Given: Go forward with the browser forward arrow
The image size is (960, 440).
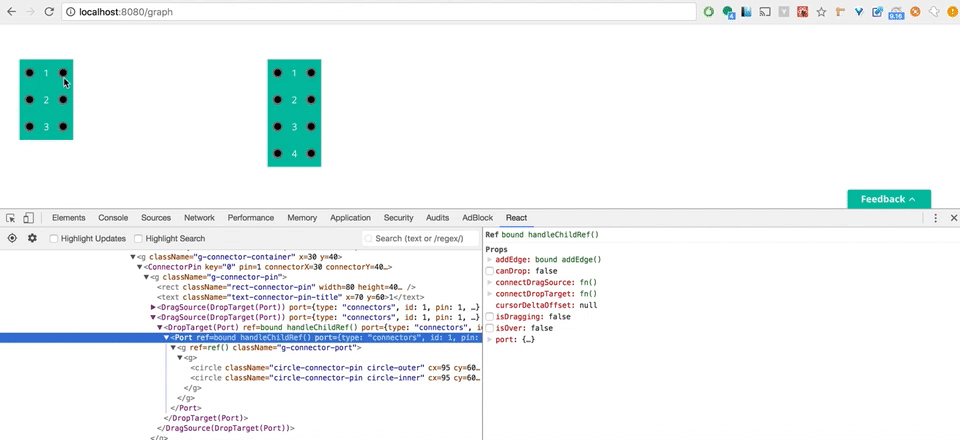Looking at the screenshot, I should (x=30, y=12).
